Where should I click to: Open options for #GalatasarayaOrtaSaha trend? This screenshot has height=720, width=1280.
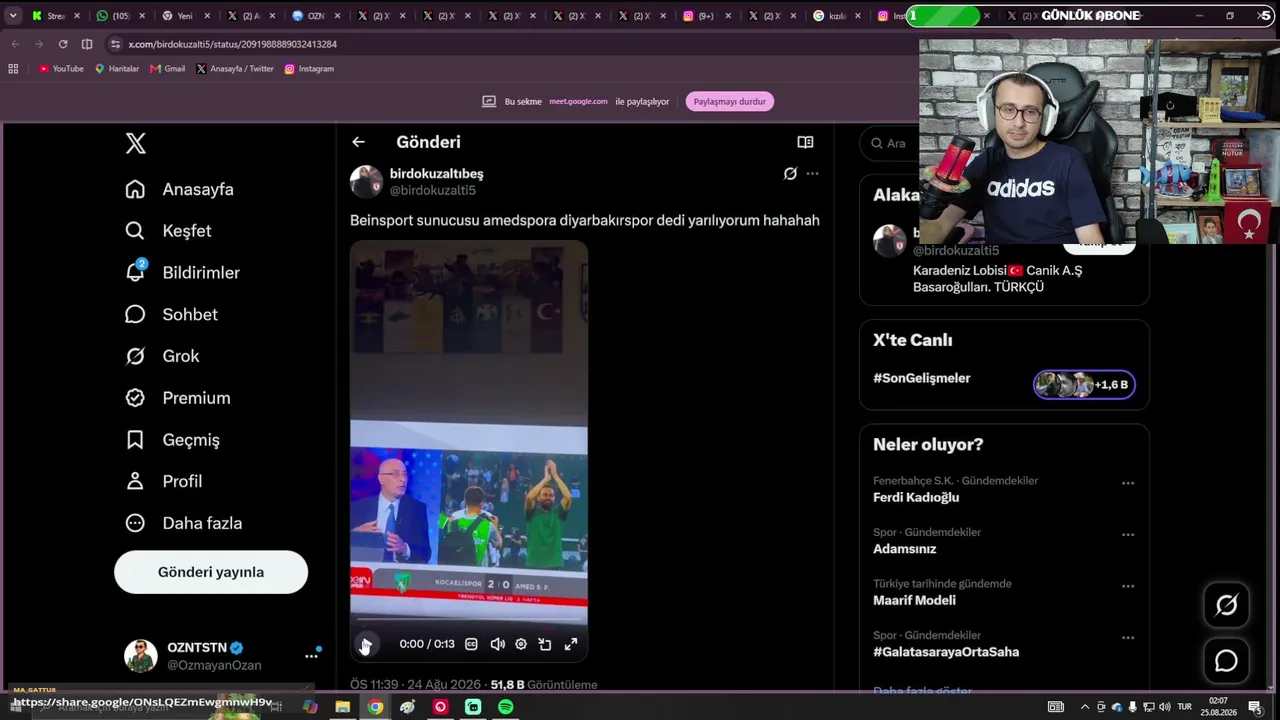[1128, 638]
